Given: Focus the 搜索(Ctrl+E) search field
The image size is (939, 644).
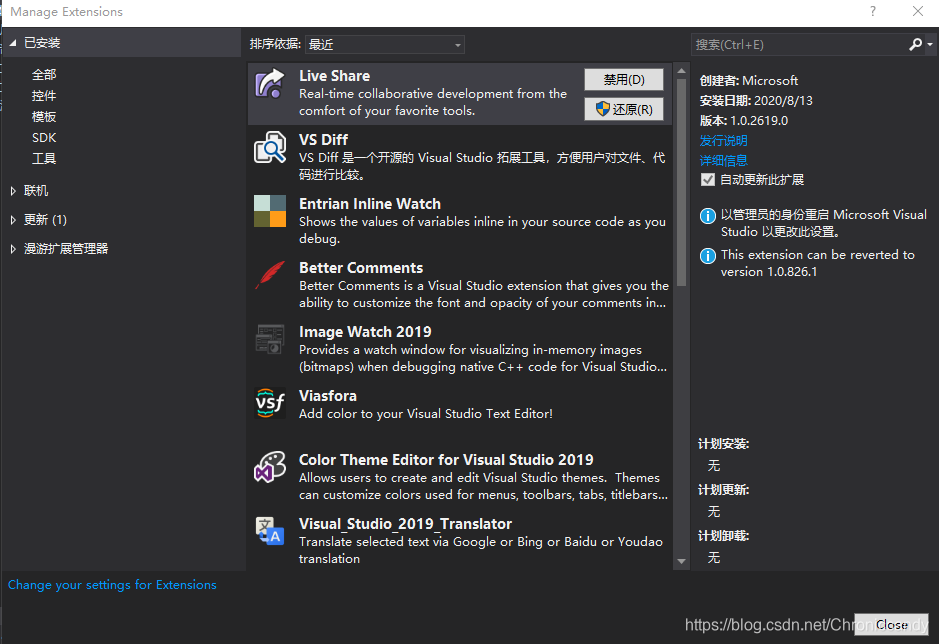Looking at the screenshot, I should point(799,44).
